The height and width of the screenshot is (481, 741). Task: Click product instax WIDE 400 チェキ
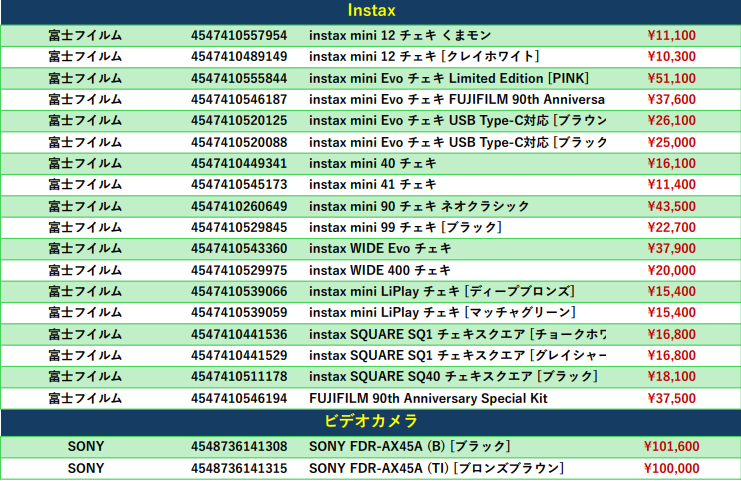(x=380, y=270)
